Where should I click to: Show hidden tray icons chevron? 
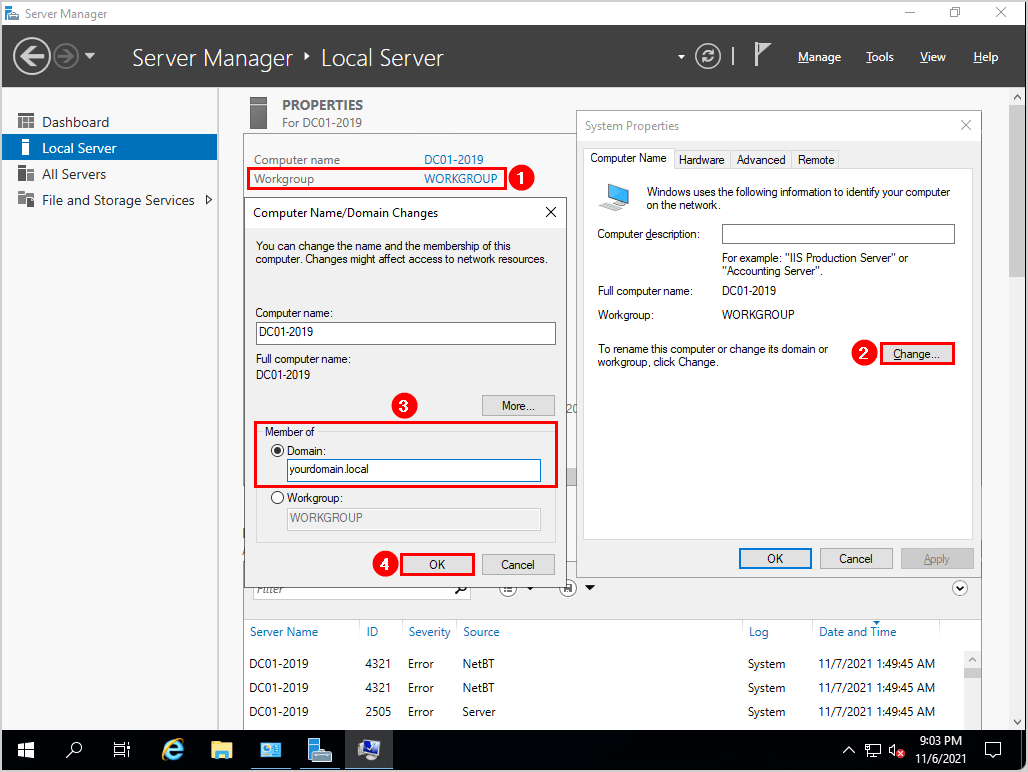(x=848, y=750)
